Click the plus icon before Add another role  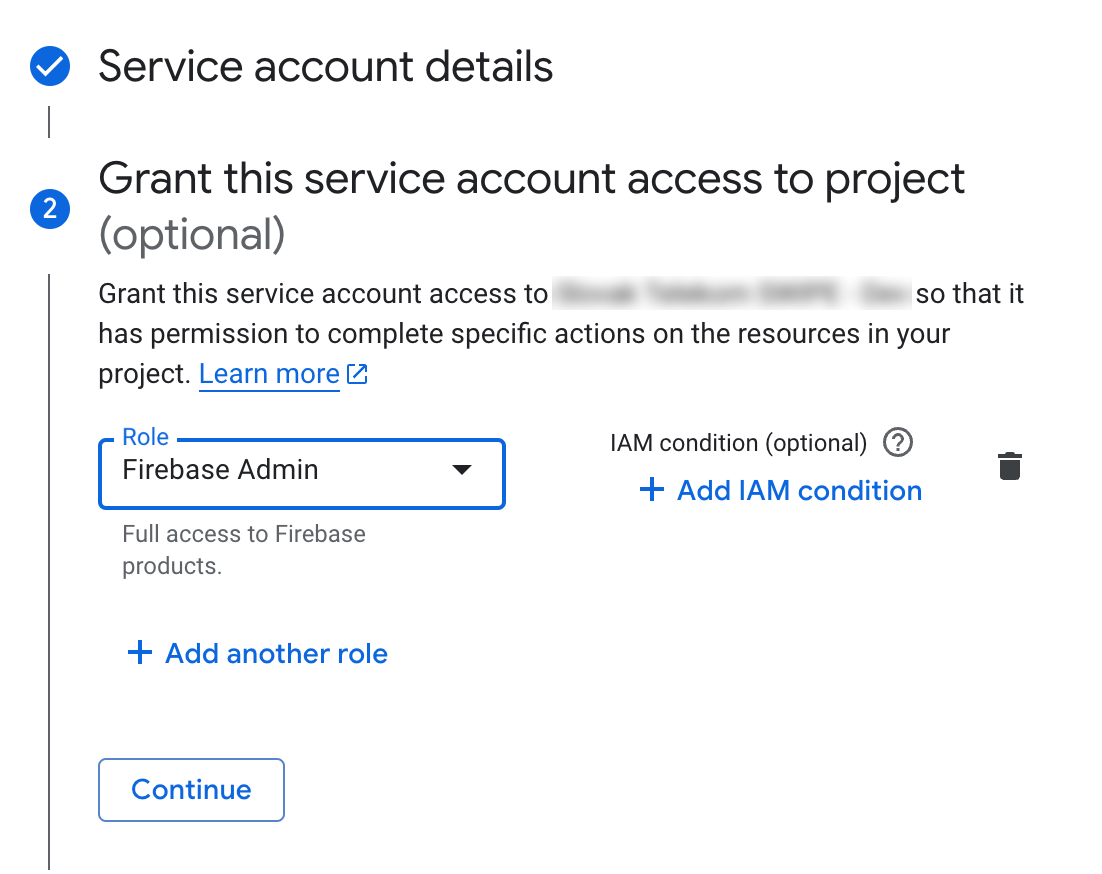(140, 654)
